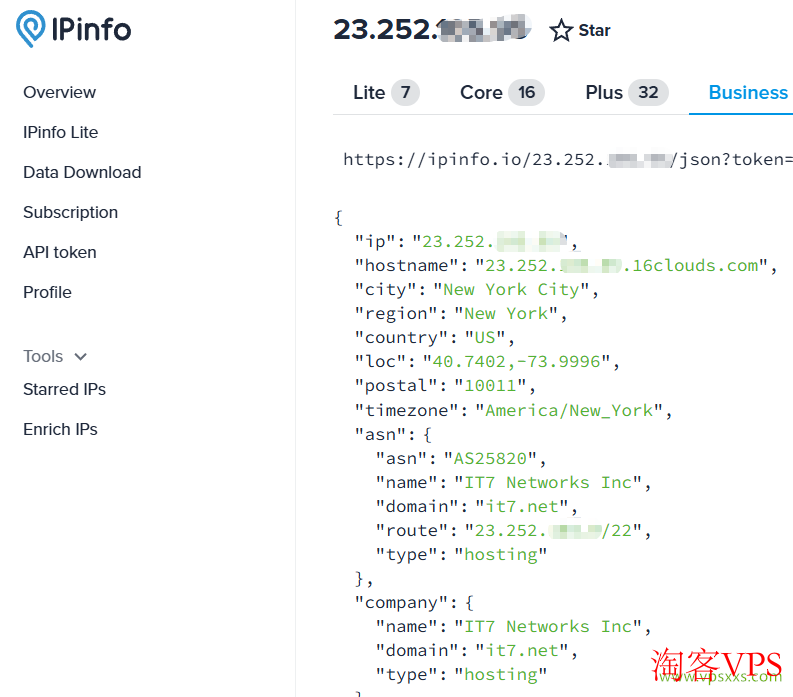Open the API token page
Image resolution: width=793 pixels, height=697 pixels.
[60, 252]
